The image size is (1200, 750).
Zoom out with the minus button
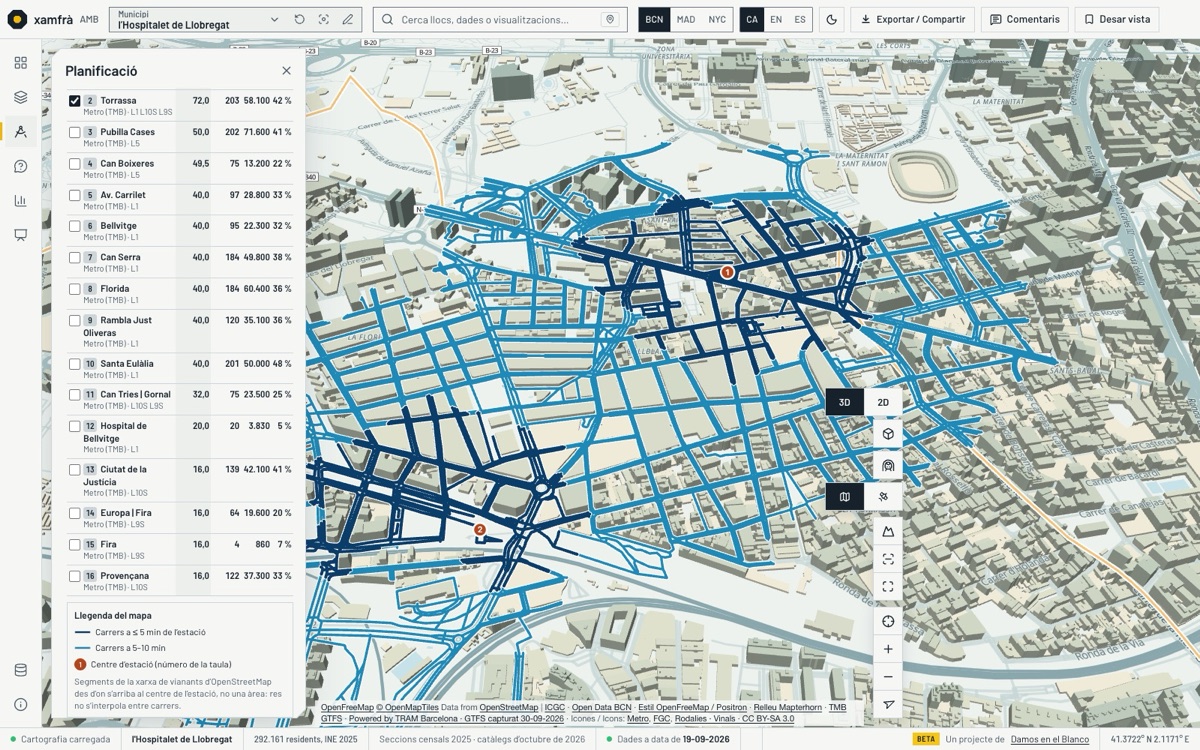click(x=888, y=677)
